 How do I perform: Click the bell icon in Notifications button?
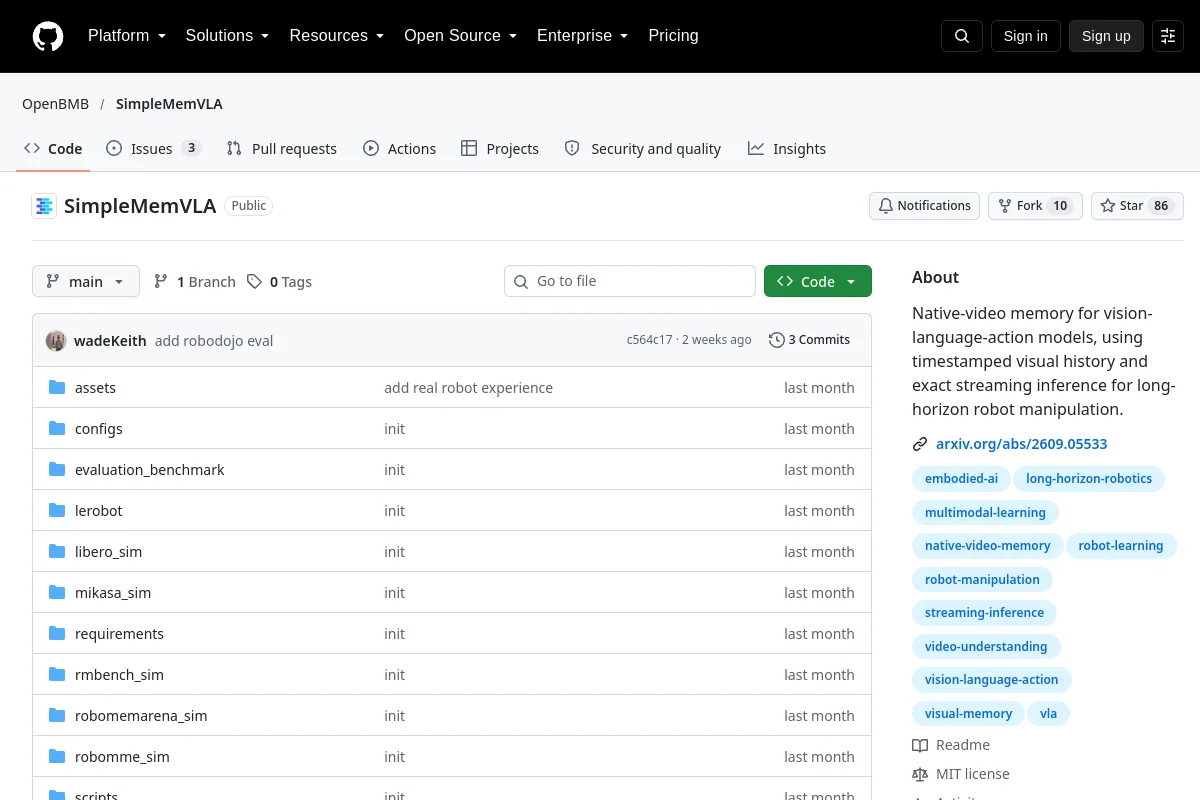(x=886, y=206)
